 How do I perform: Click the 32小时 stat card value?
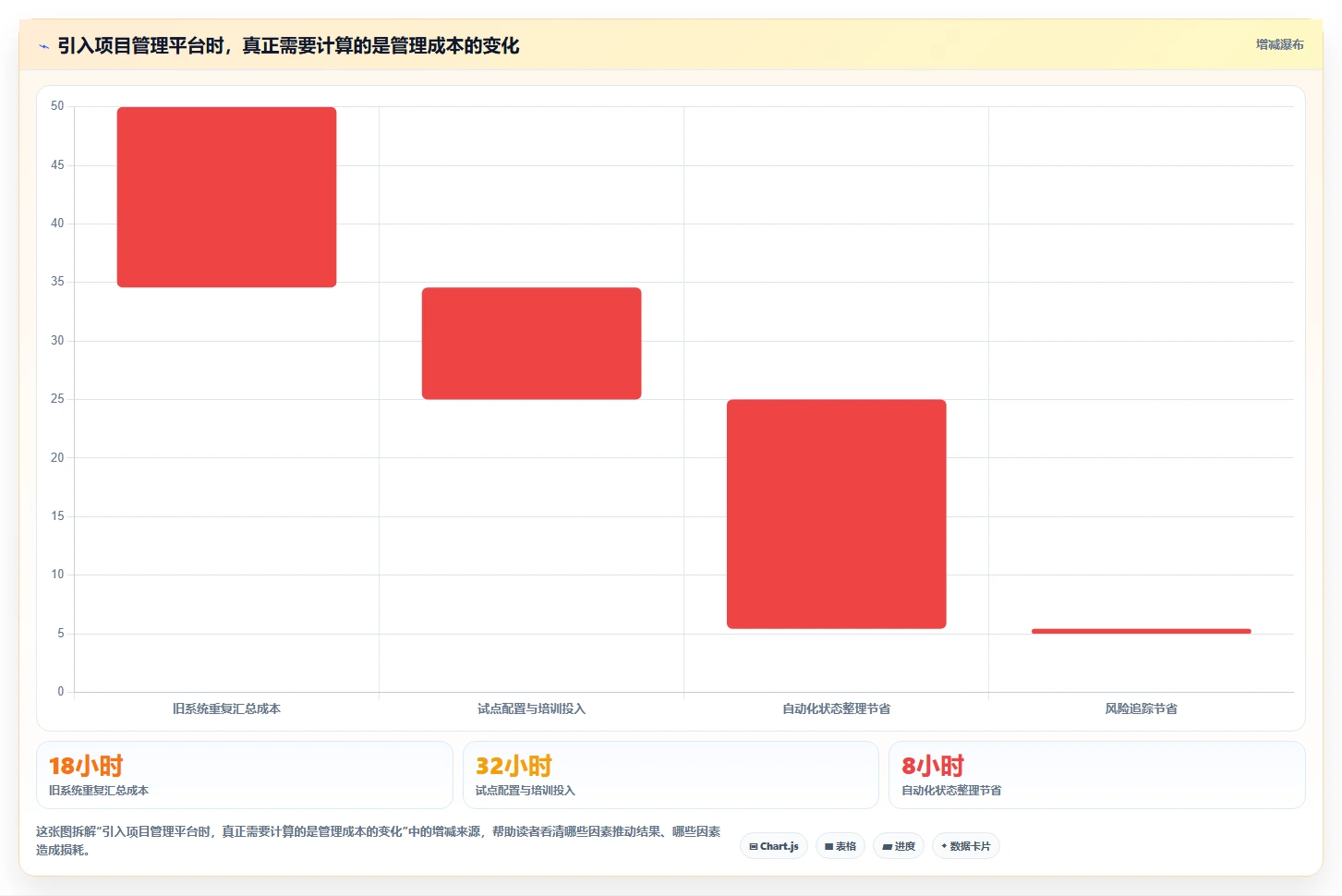pos(514,766)
